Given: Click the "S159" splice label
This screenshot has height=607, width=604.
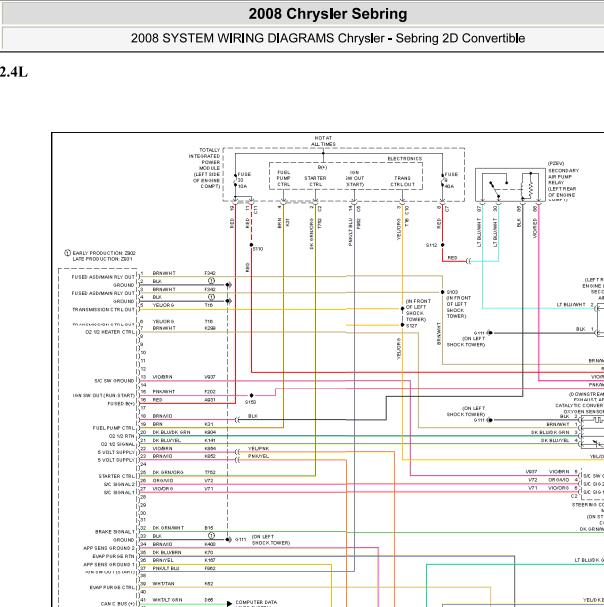Looking at the screenshot, I should coord(251,402).
